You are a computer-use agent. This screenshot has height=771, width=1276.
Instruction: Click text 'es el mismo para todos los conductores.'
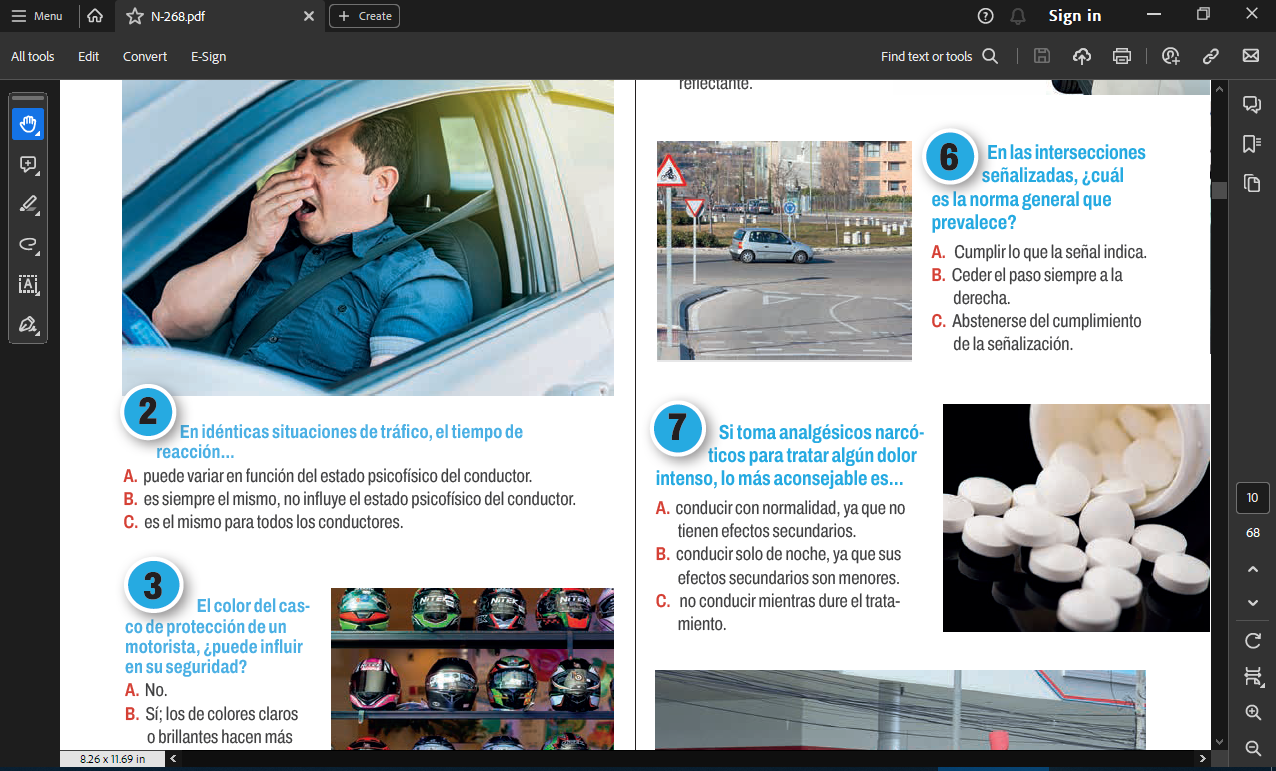point(274,522)
